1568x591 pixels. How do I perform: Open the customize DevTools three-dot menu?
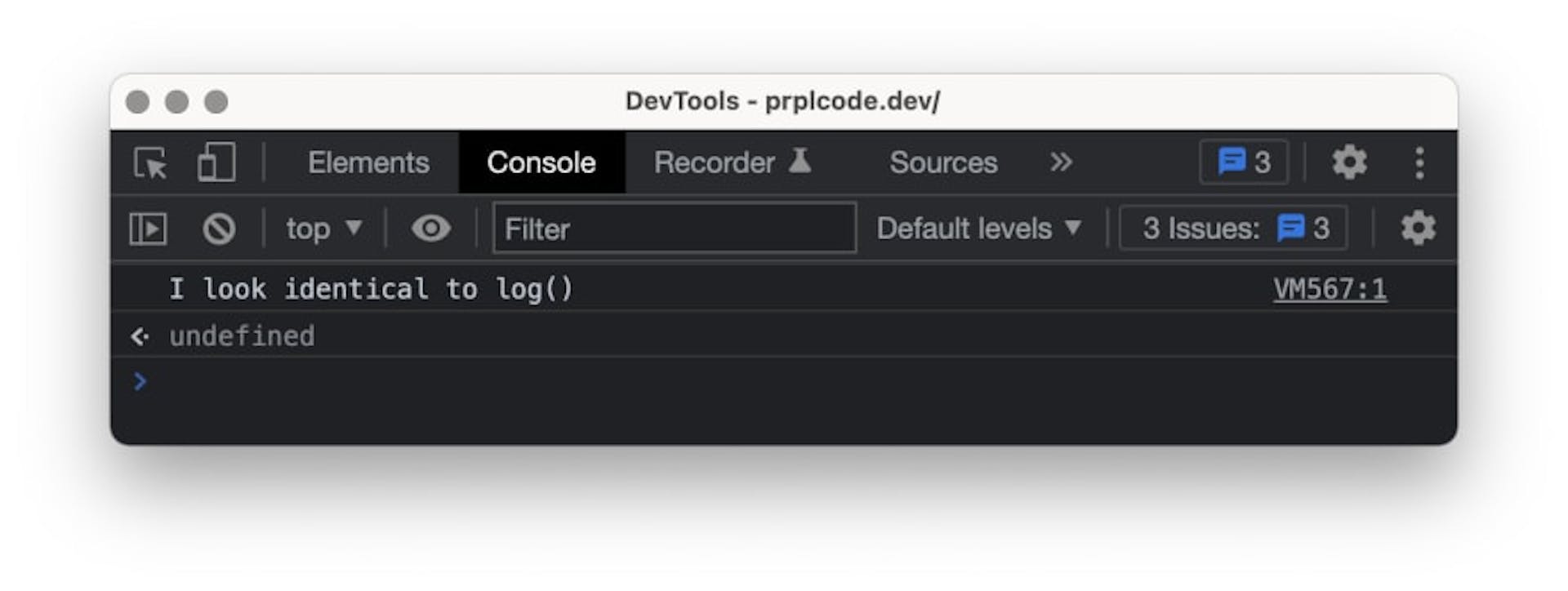[x=1421, y=162]
